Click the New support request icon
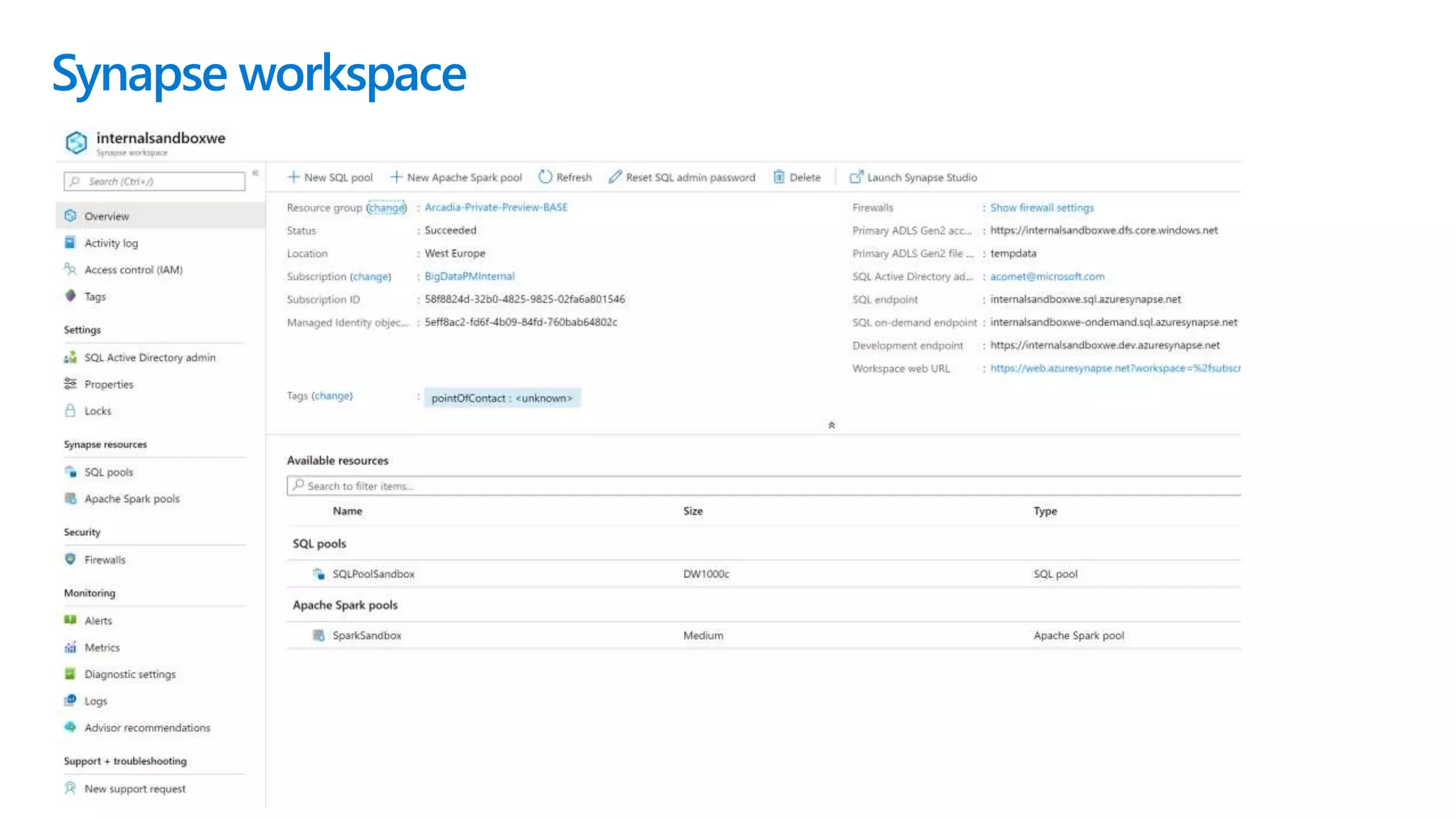1456x819 pixels. click(70, 788)
